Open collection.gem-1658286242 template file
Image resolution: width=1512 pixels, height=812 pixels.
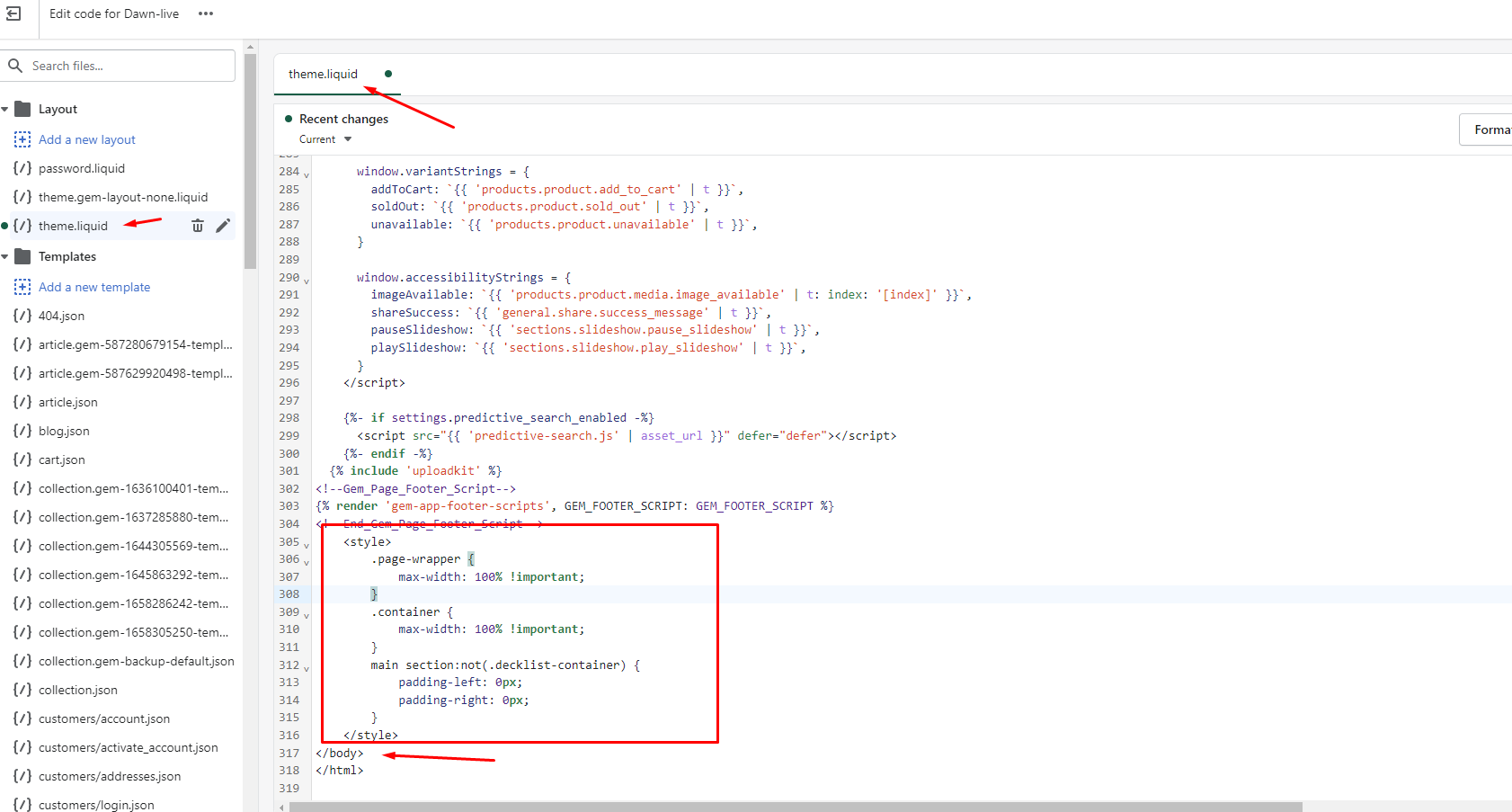[134, 603]
